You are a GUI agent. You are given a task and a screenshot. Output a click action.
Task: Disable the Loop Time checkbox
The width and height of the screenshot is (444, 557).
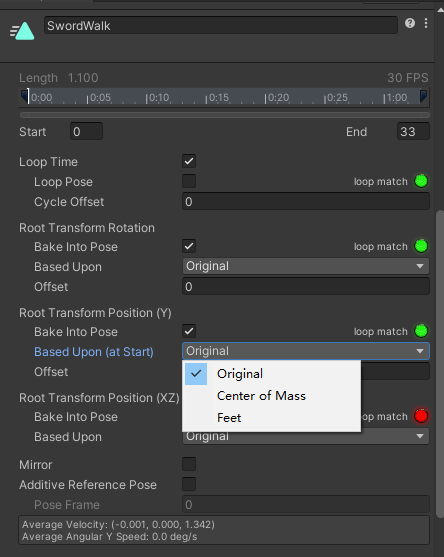189,161
